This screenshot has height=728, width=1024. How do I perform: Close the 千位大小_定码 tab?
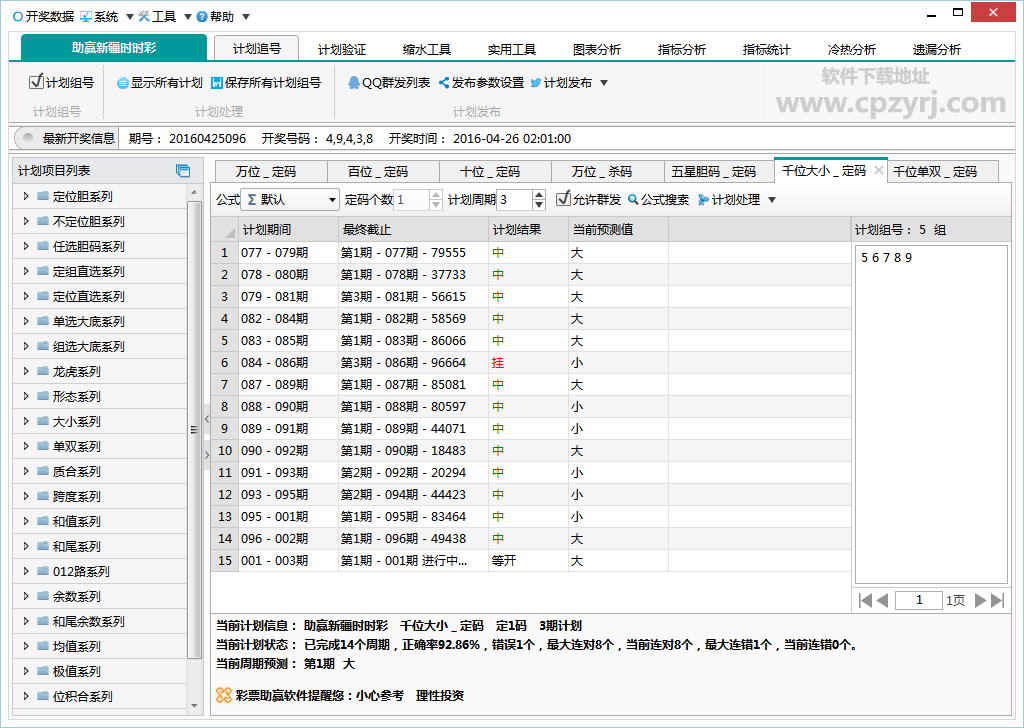(878, 170)
